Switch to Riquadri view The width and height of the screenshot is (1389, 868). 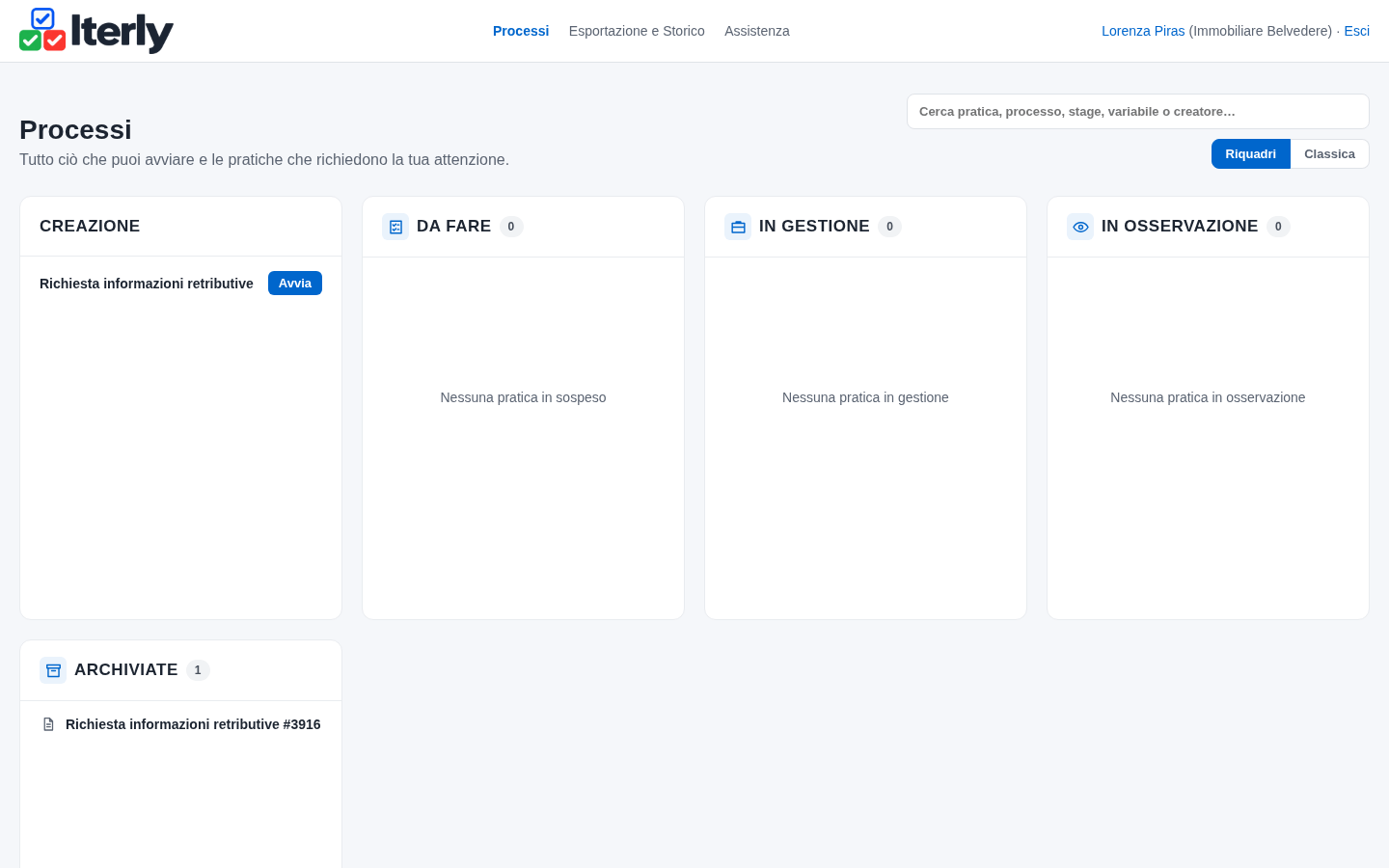click(x=1250, y=154)
